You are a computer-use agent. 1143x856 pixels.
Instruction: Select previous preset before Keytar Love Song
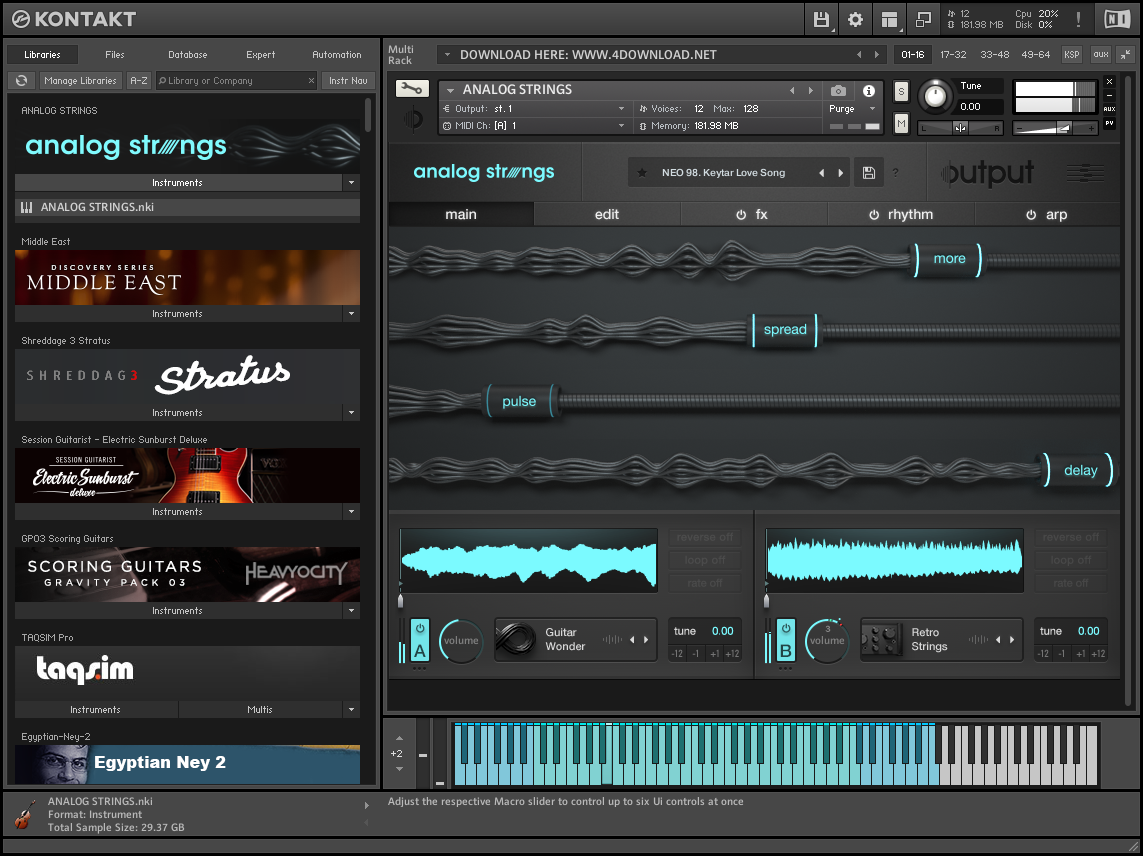pyautogui.click(x=822, y=173)
